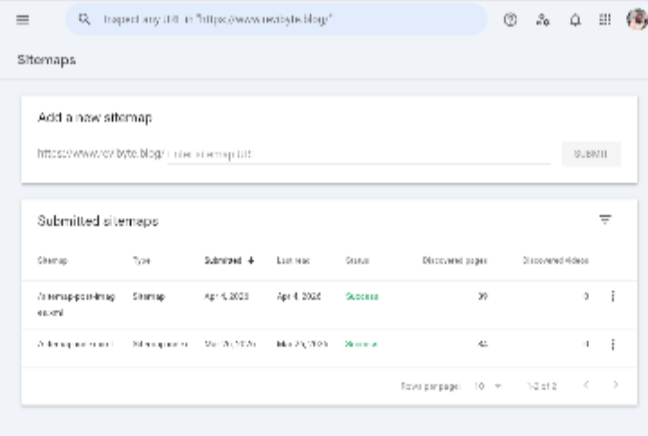
Task: Click the Submitted sitemaps heading
Action: [98, 221]
